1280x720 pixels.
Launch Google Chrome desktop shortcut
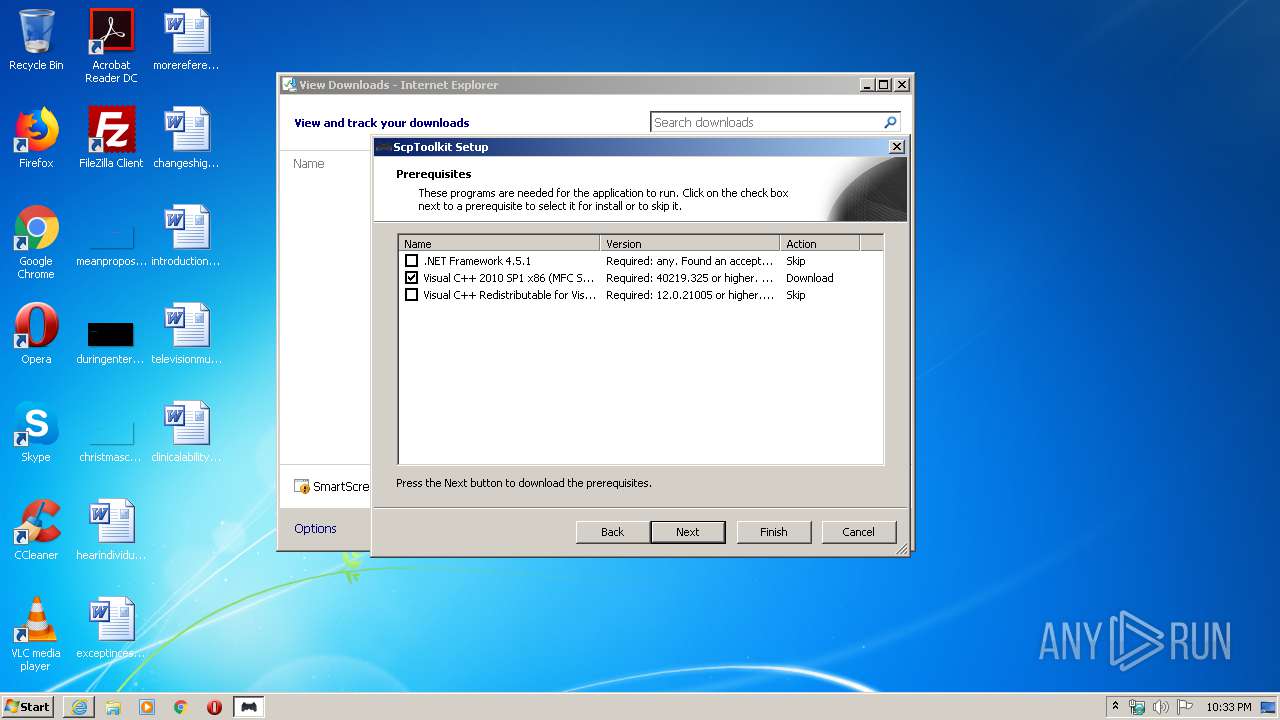36,242
